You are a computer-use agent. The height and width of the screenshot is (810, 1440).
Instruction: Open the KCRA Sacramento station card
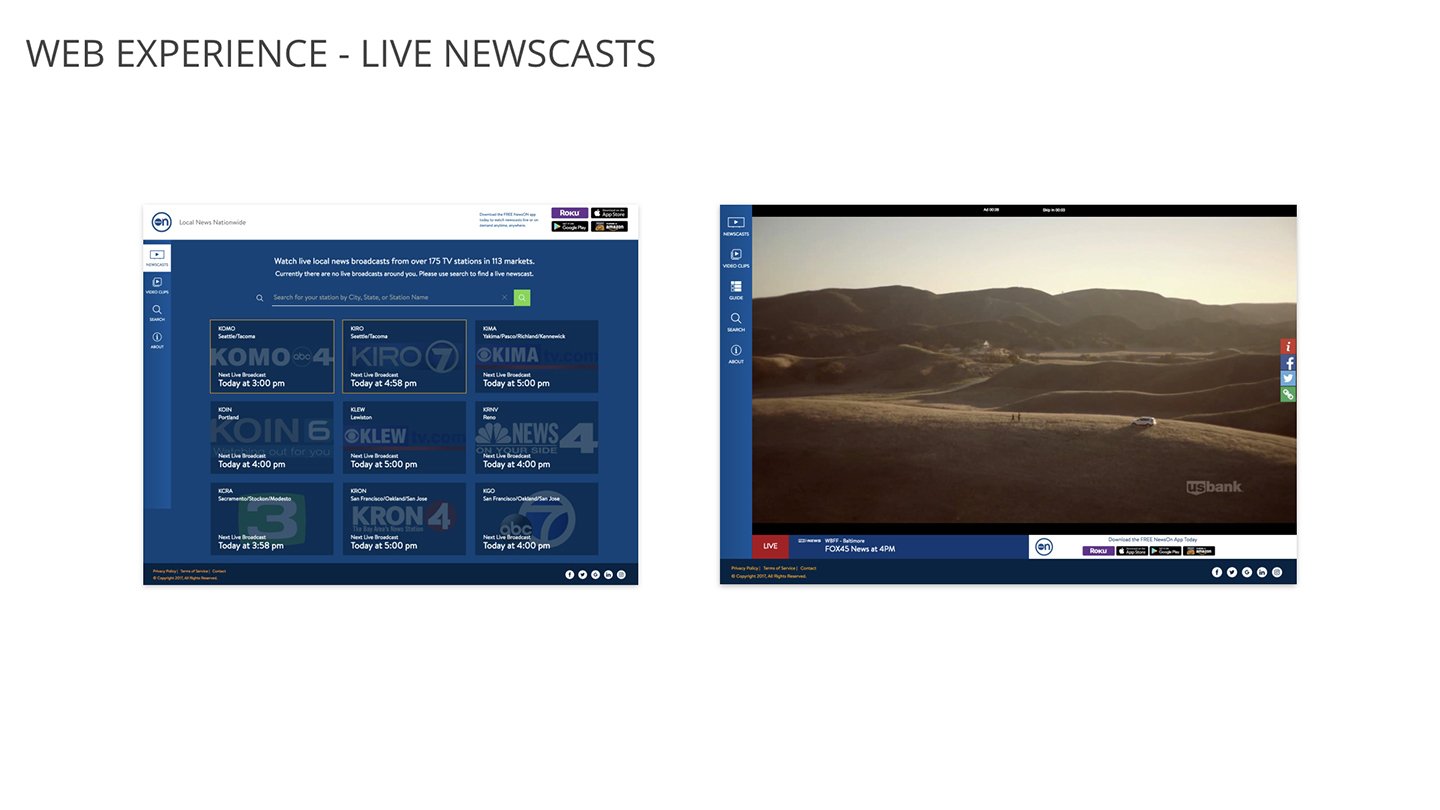coord(272,519)
